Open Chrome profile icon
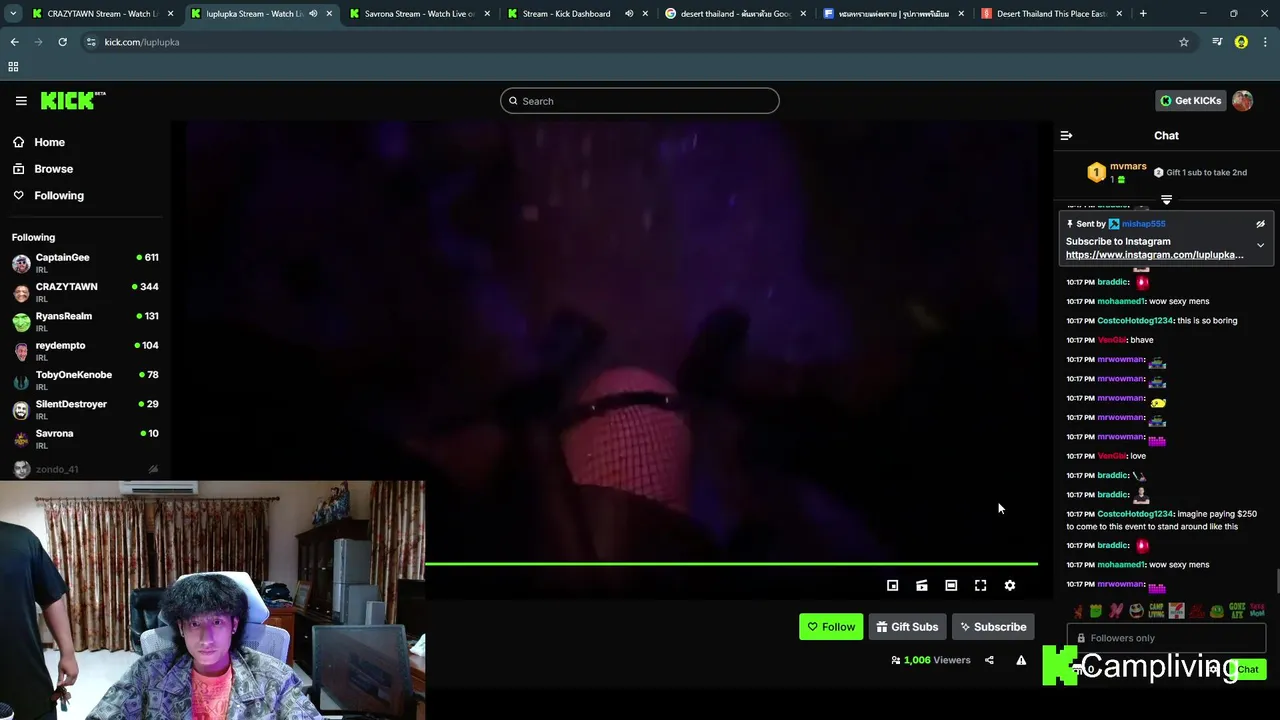 pyautogui.click(x=1241, y=42)
